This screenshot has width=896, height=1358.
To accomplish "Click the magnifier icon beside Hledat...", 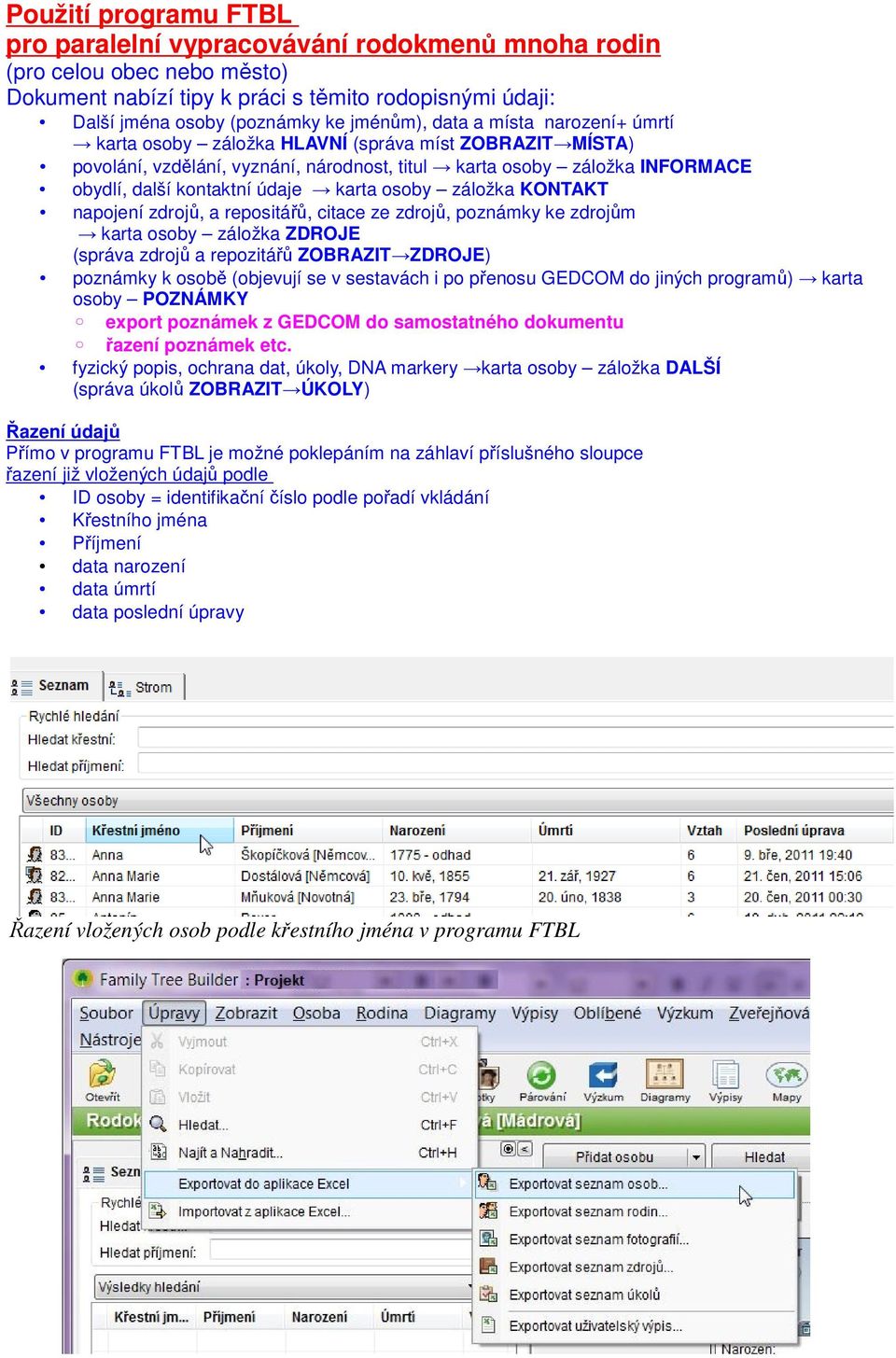I will tap(158, 1124).
